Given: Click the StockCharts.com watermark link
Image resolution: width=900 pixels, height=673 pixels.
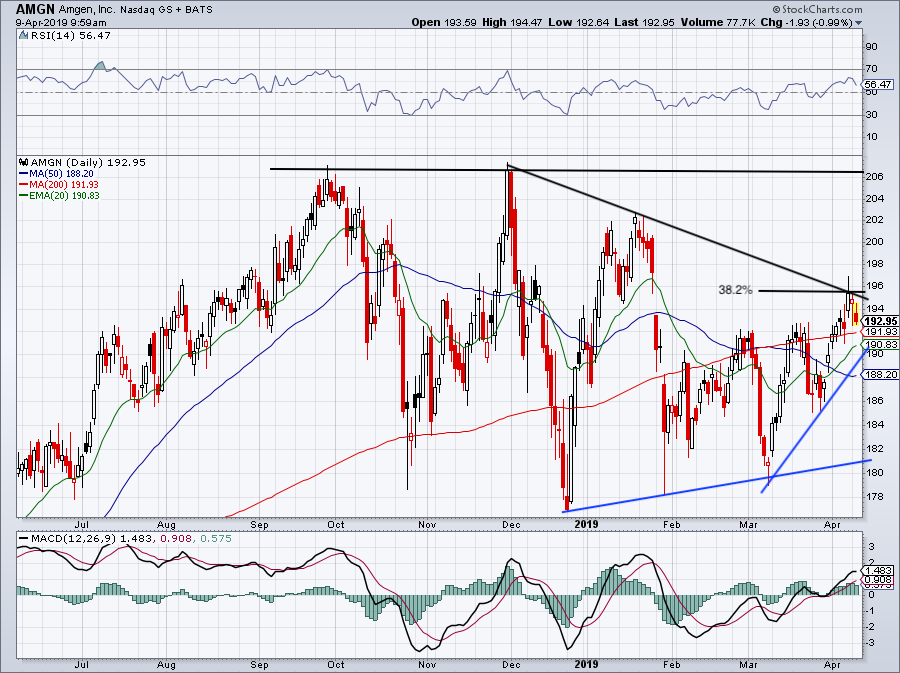Looking at the screenshot, I should pos(817,9).
